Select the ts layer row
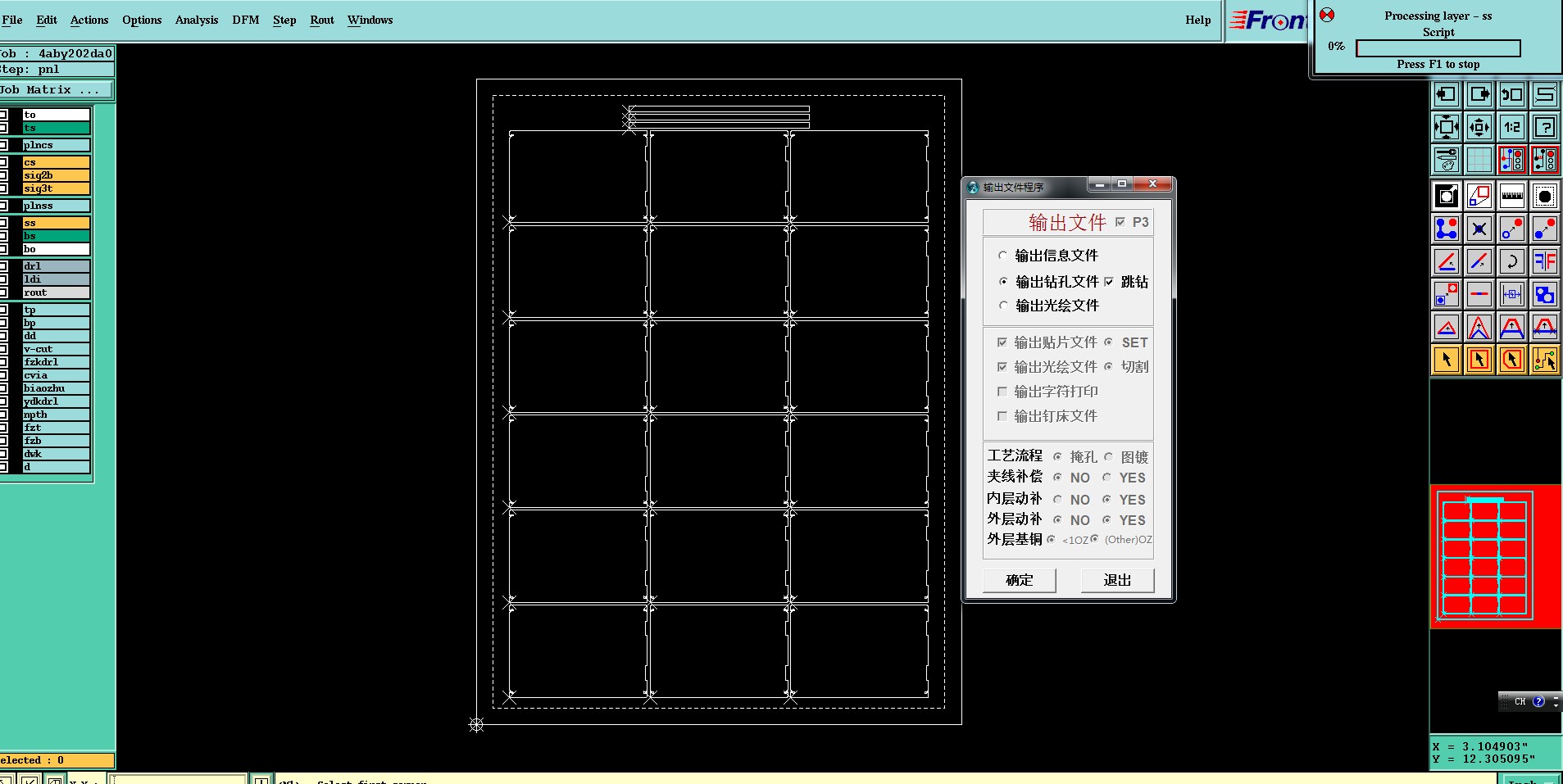 click(x=56, y=128)
